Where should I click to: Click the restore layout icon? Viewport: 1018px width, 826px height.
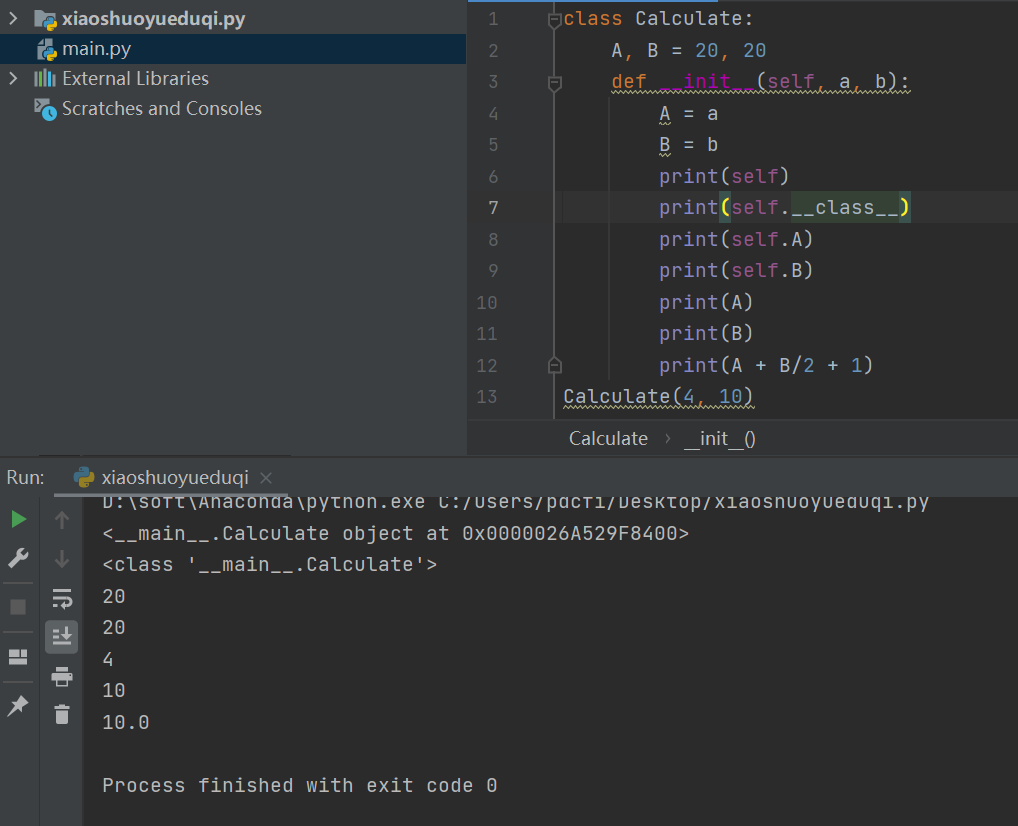pos(18,657)
